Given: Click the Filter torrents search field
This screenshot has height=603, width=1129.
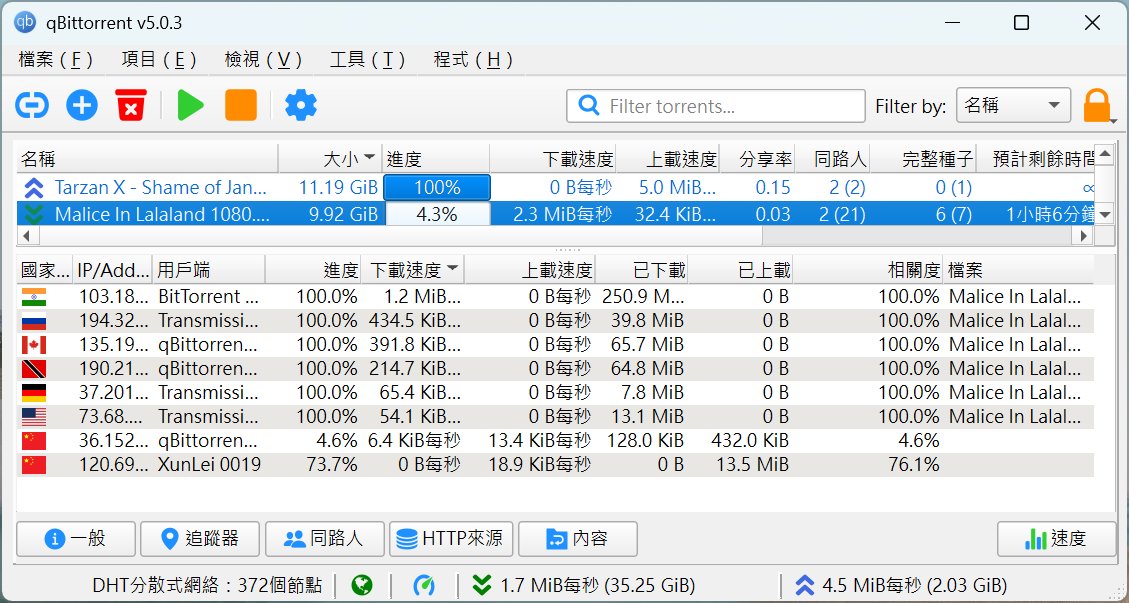Looking at the screenshot, I should pos(728,106).
